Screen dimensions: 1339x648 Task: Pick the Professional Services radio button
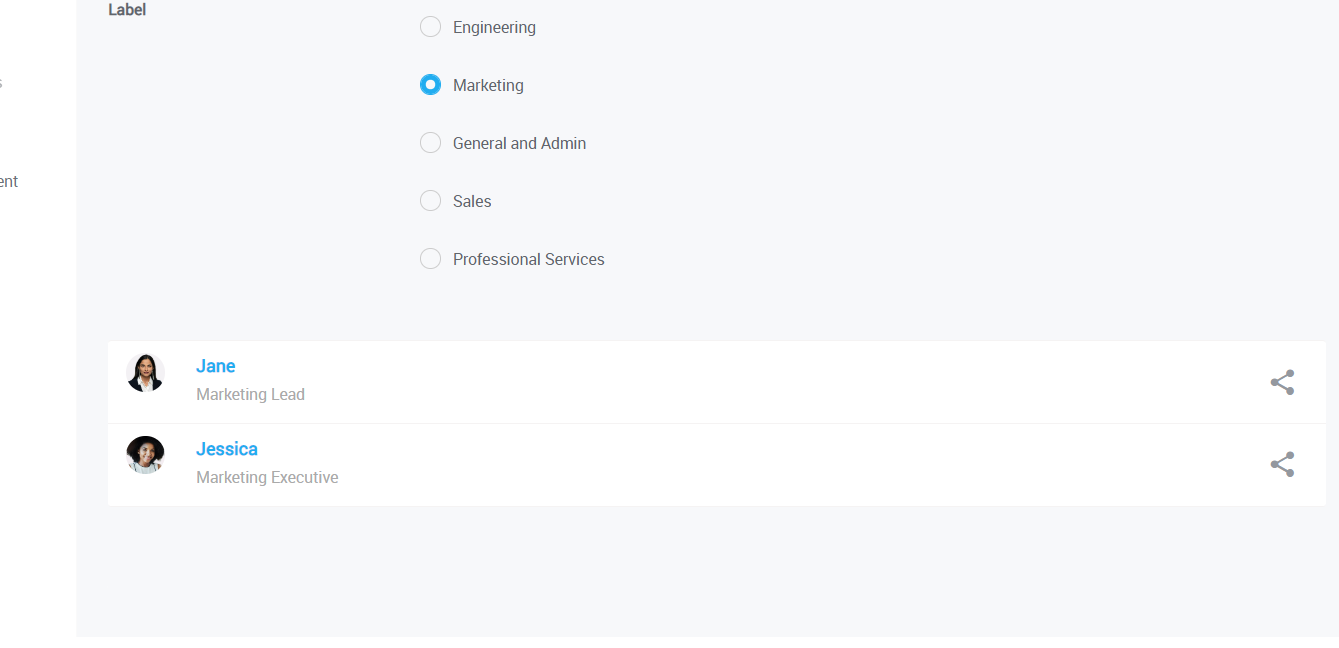430,259
